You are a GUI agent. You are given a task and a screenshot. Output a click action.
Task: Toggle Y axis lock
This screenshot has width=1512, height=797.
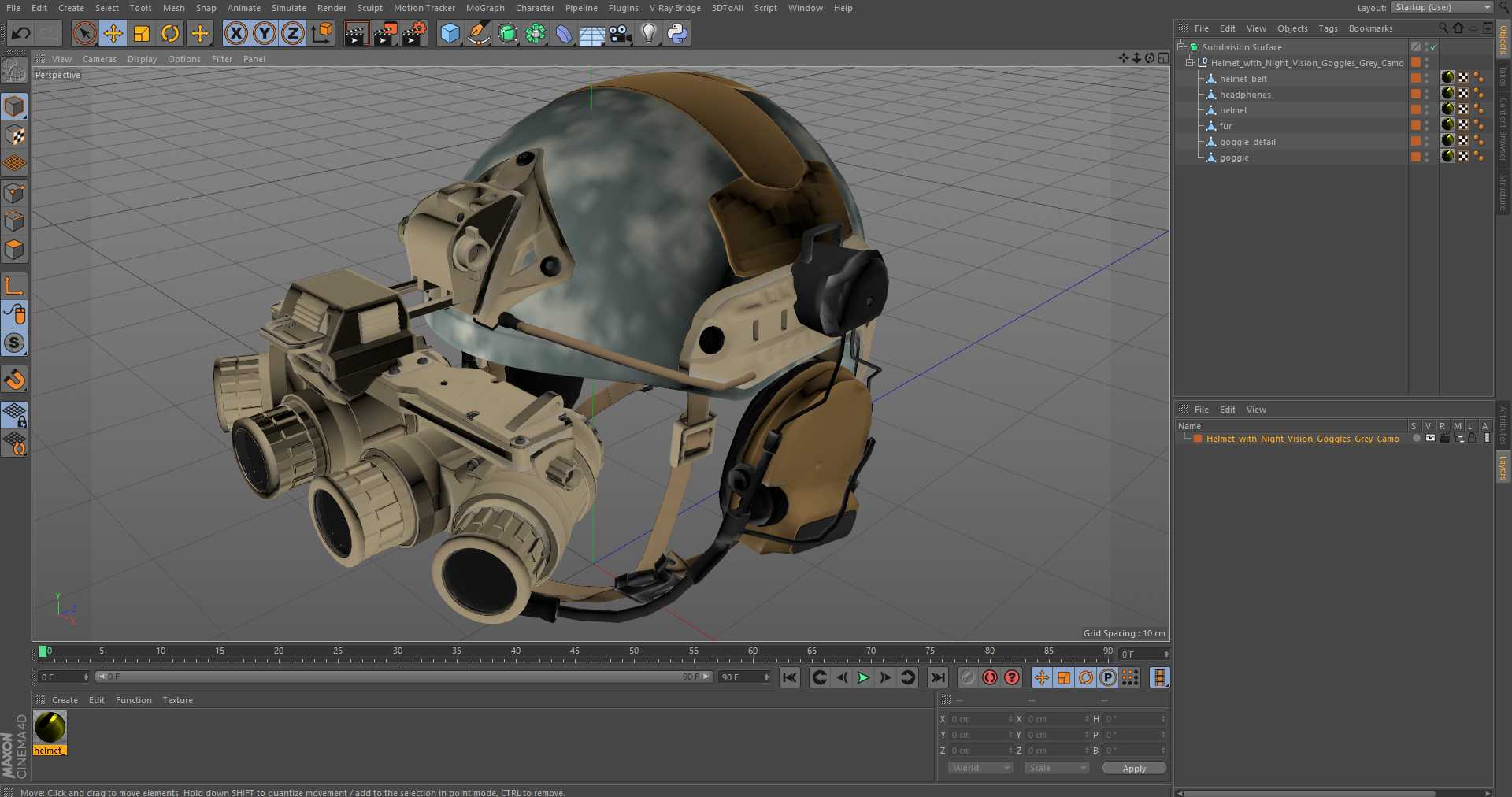click(265, 33)
